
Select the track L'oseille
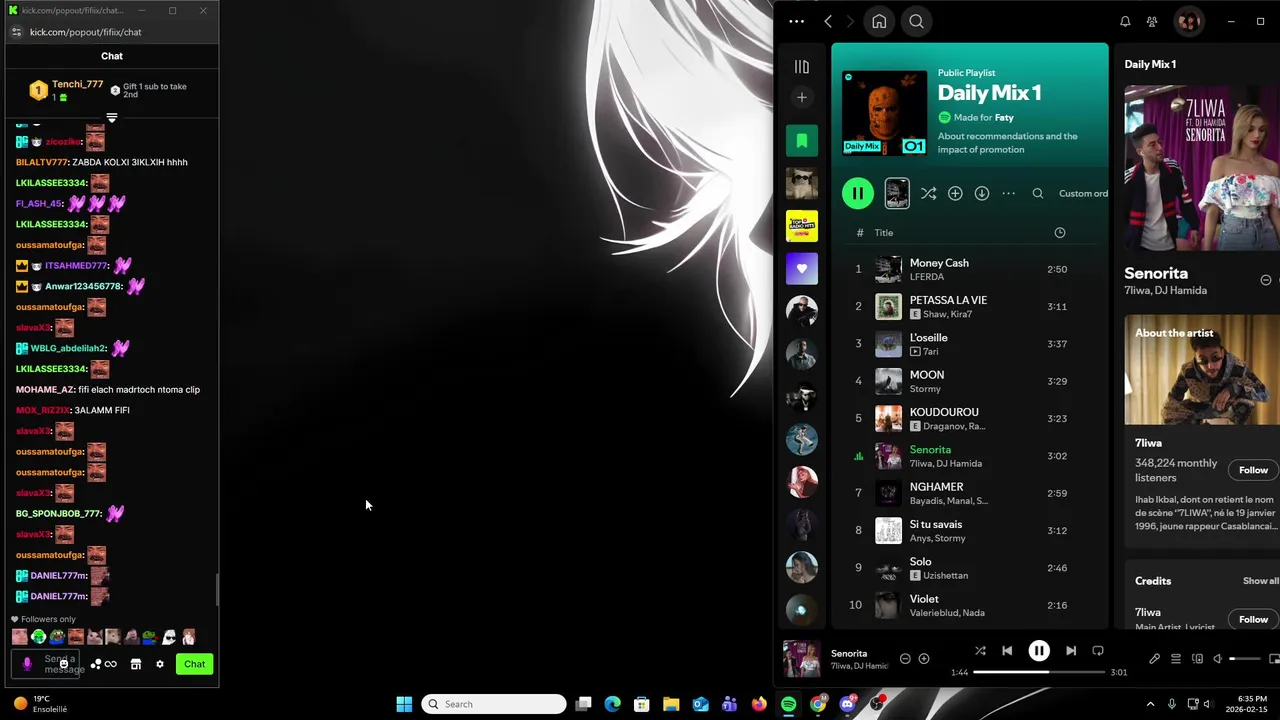(x=970, y=344)
